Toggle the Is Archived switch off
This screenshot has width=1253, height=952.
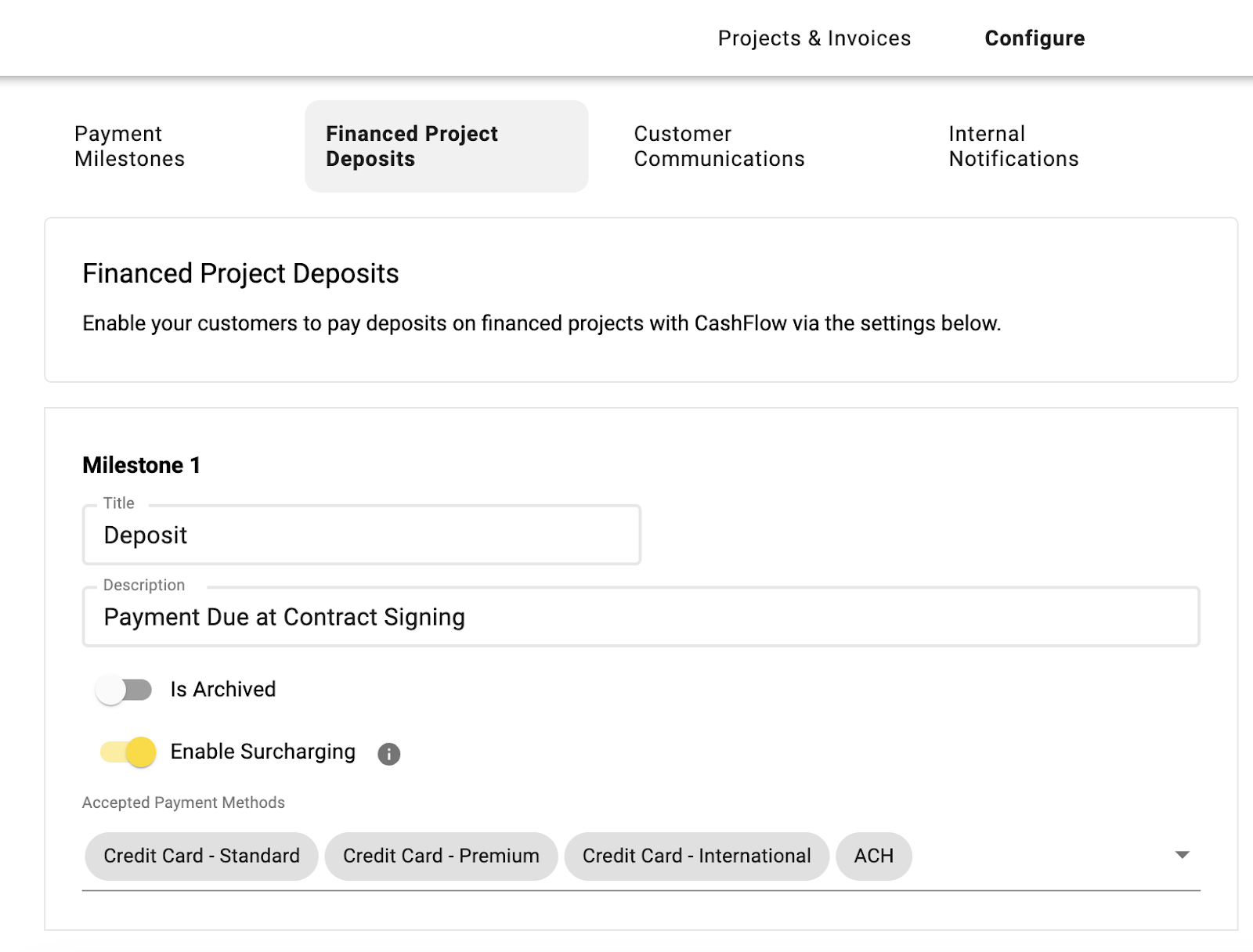(125, 690)
